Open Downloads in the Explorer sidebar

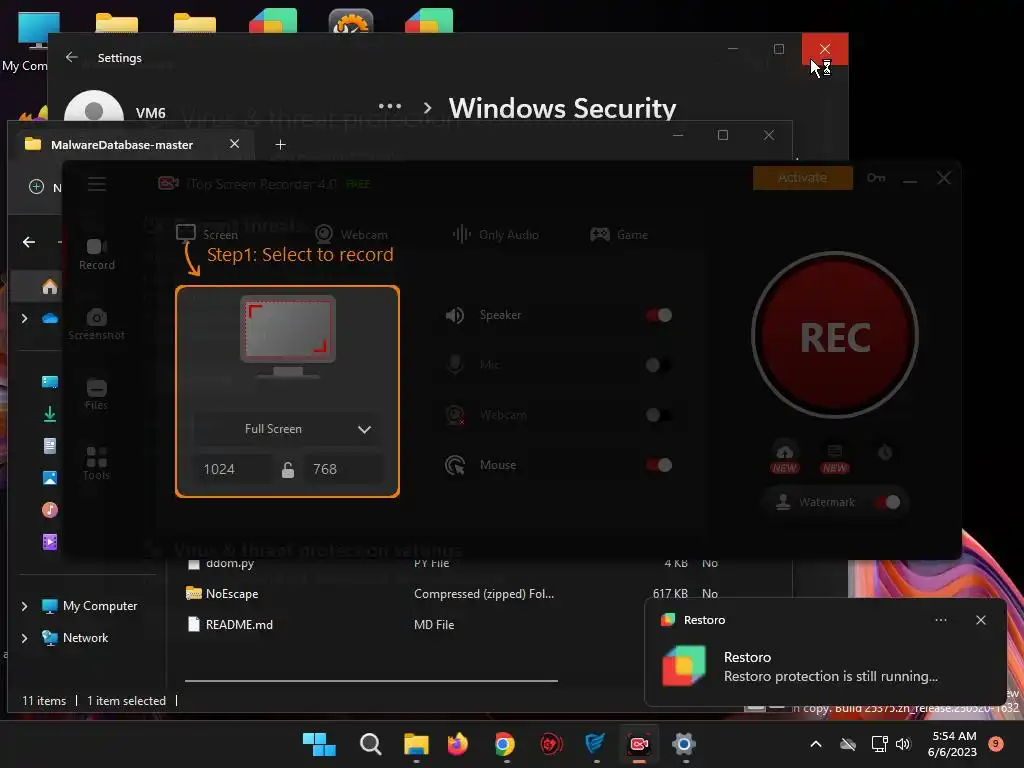[x=50, y=413]
